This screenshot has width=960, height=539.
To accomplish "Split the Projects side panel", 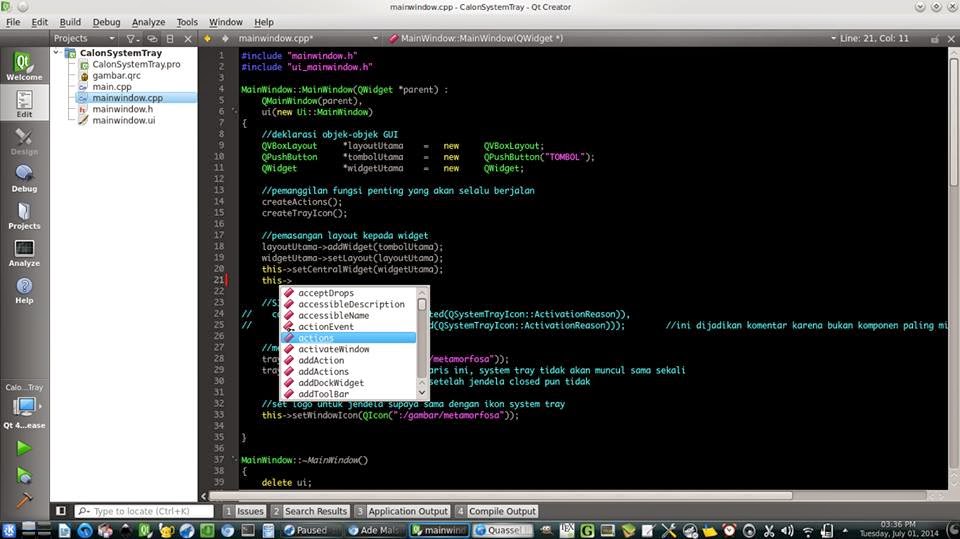I will pyautogui.click(x=170, y=39).
